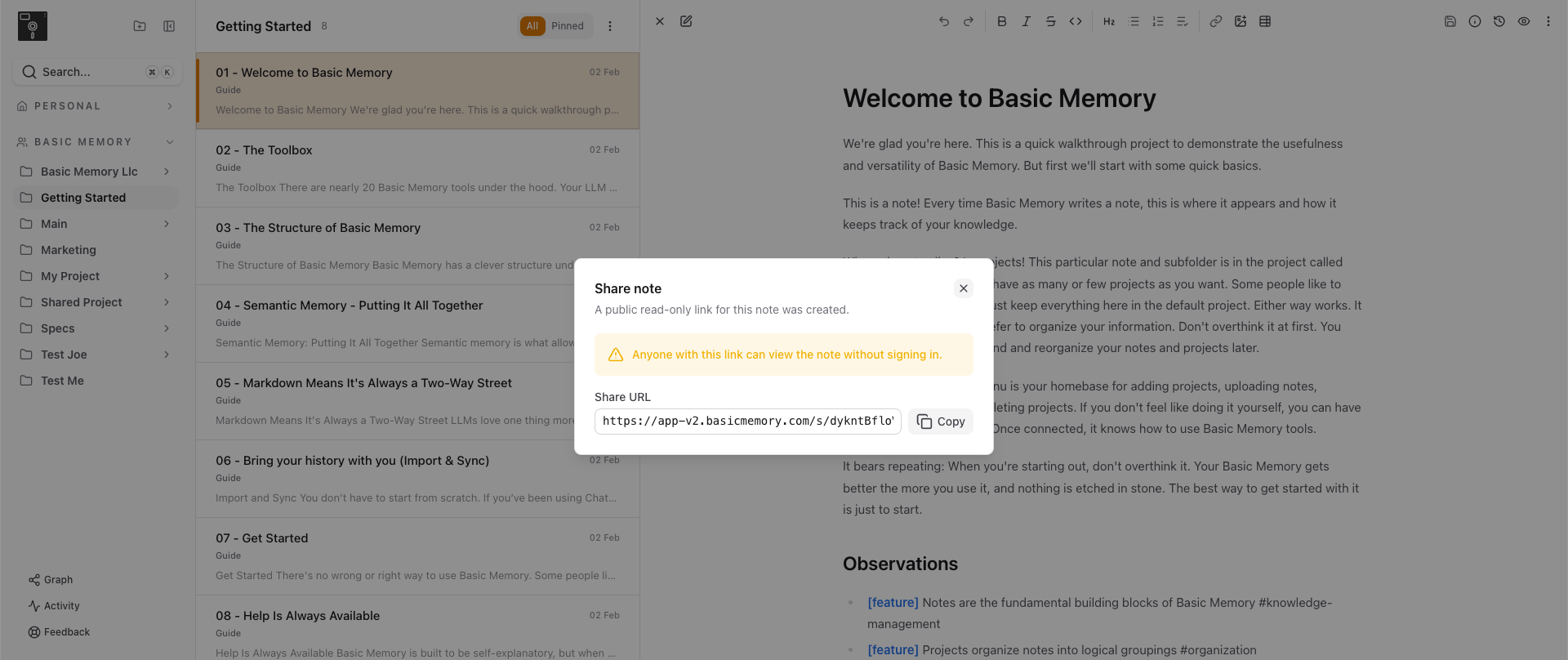
Task: Collapse the sidebar panel
Action: click(169, 26)
